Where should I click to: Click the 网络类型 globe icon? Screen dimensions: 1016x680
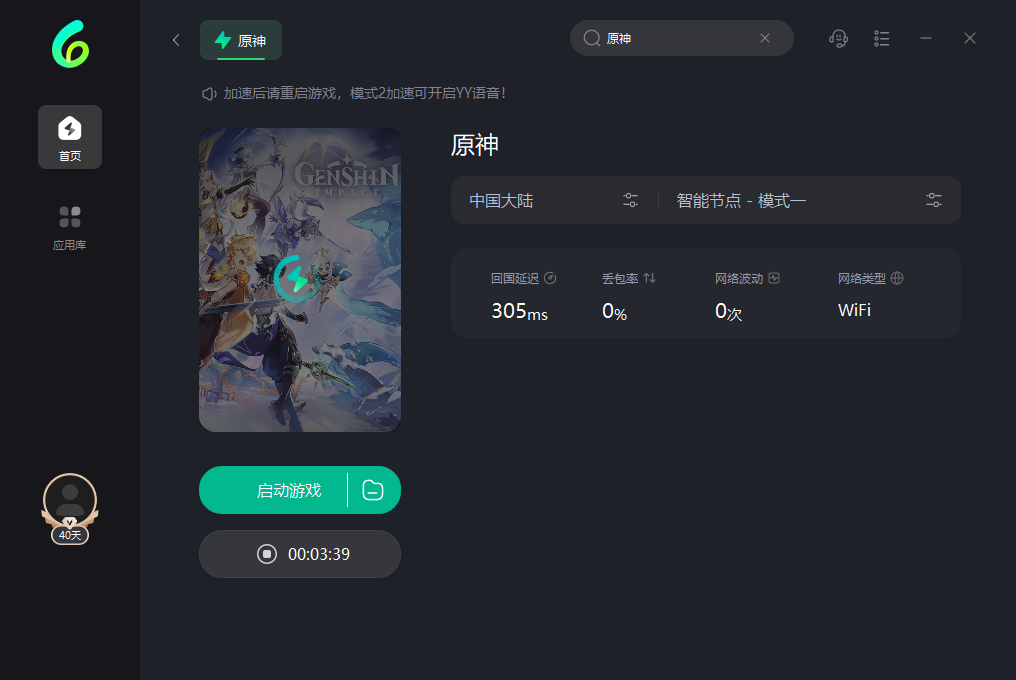tap(897, 278)
